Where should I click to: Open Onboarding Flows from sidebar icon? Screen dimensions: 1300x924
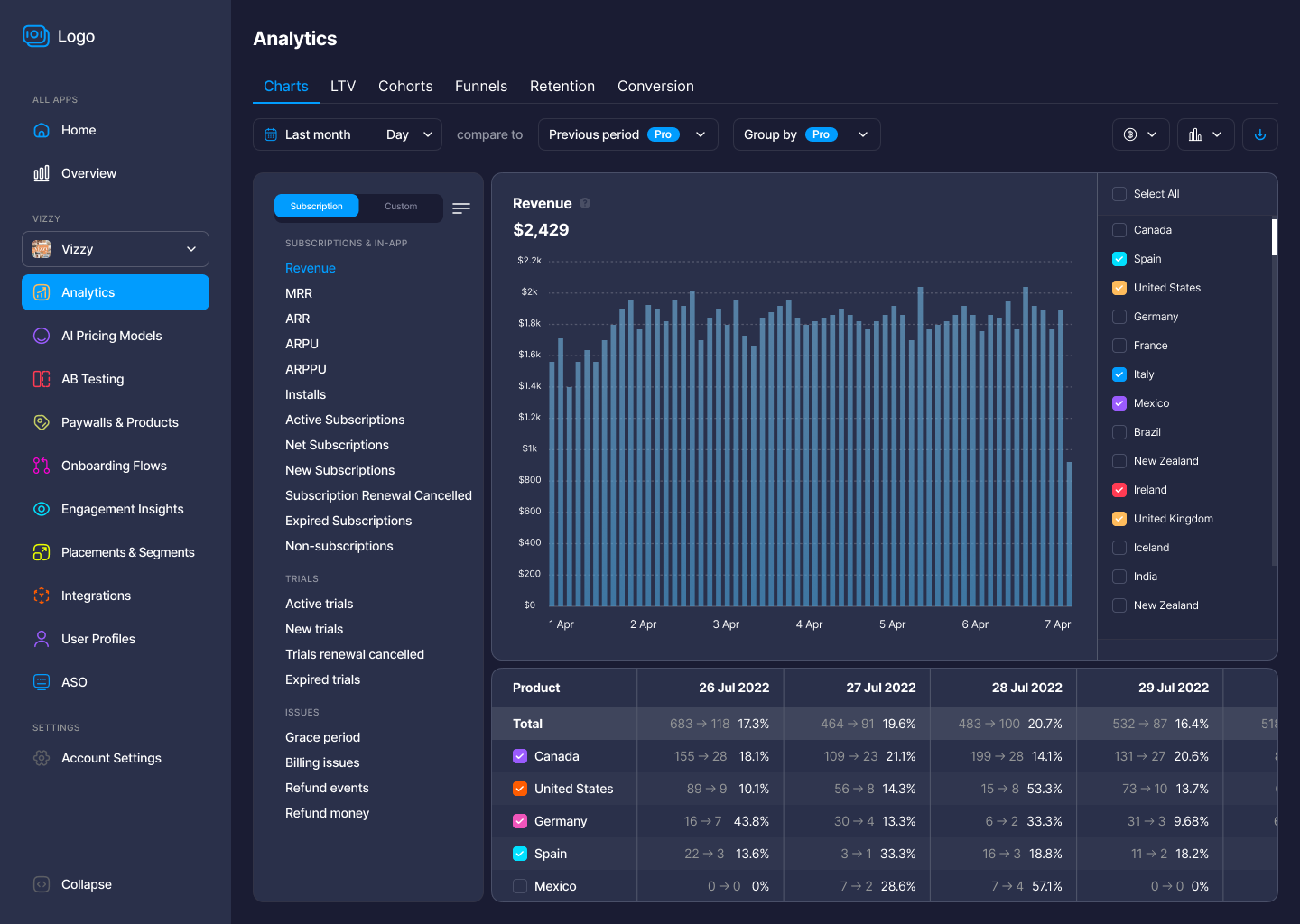coord(42,466)
